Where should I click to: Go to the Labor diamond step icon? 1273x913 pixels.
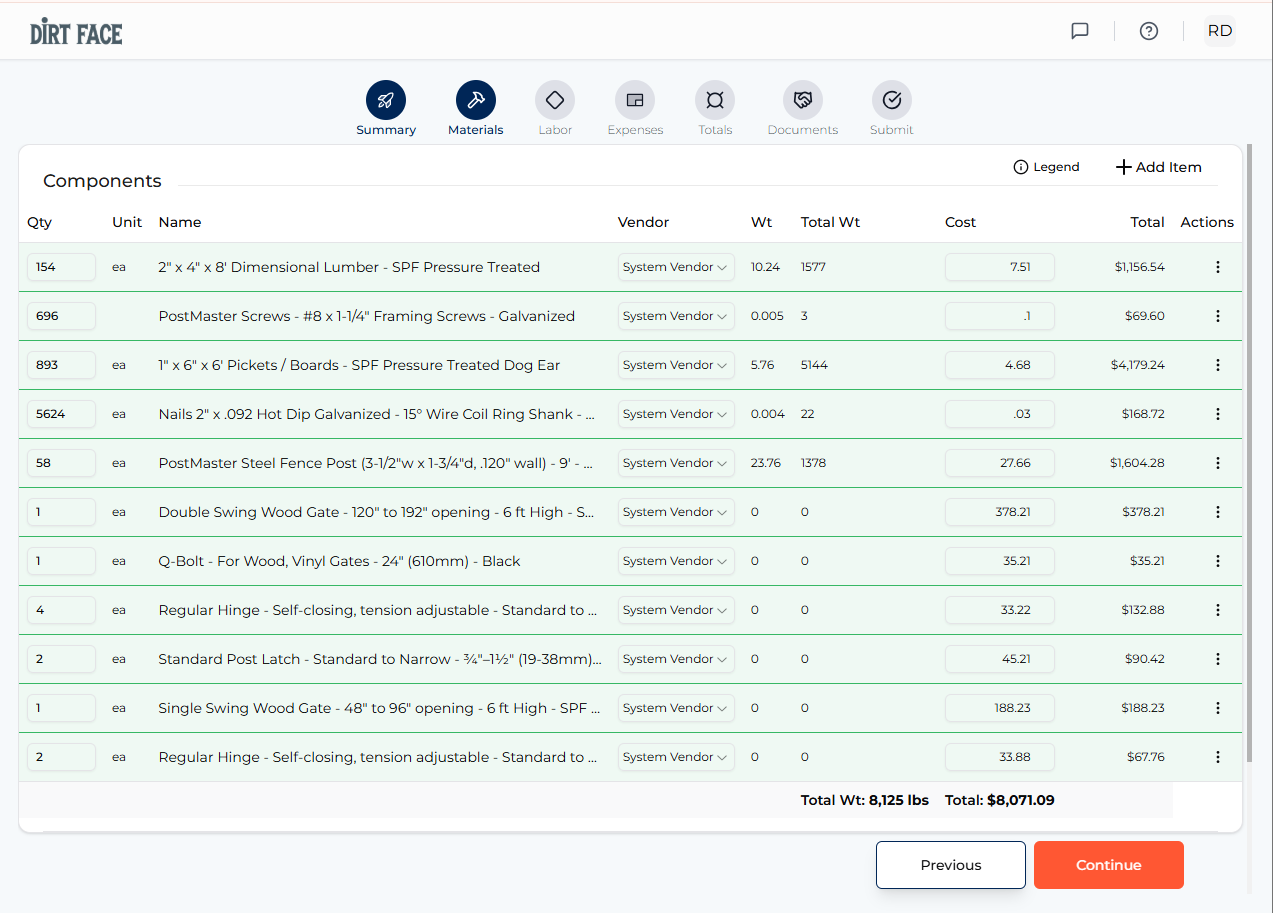pyautogui.click(x=555, y=100)
